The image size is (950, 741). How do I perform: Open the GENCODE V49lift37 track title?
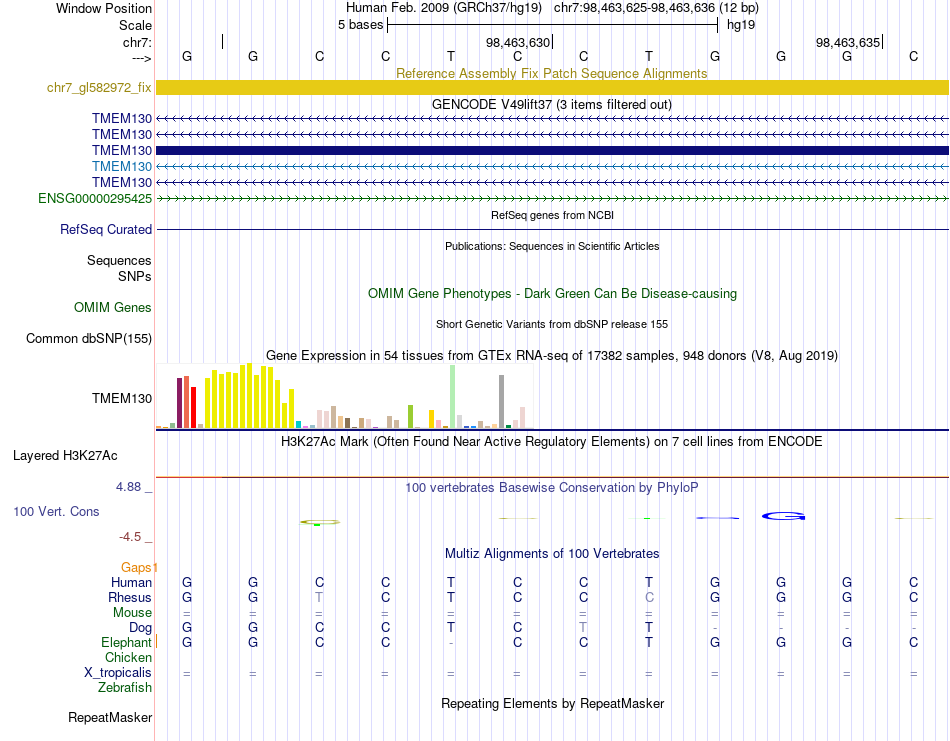pyautogui.click(x=551, y=104)
